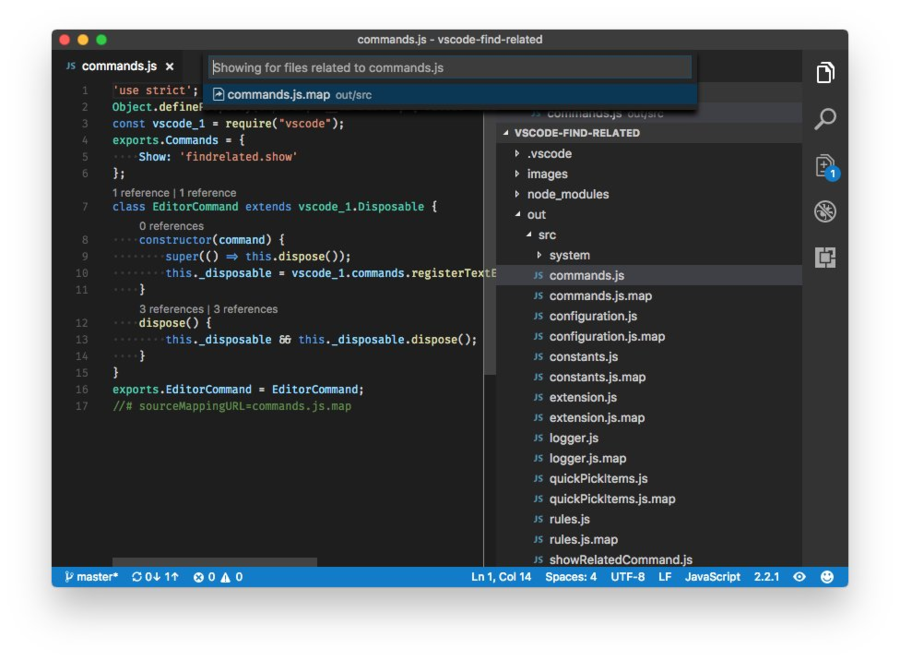900x661 pixels.
Task: Open the Debug view icon
Action: coord(825,212)
